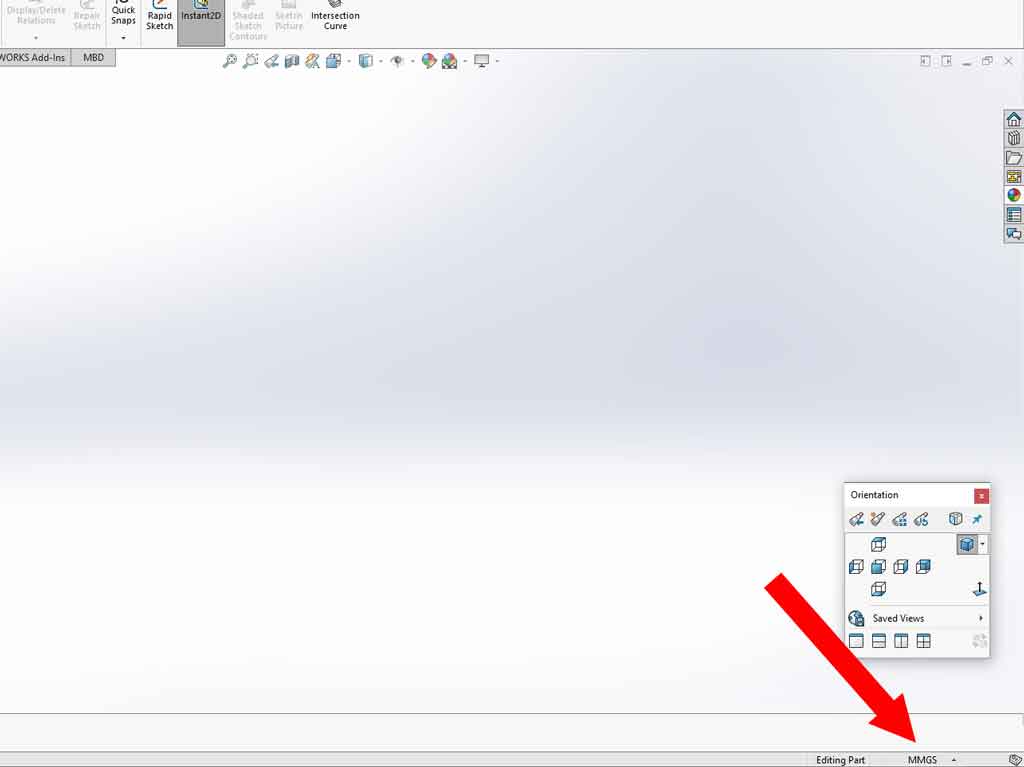This screenshot has height=767, width=1024.
Task: Select the Zoom to Area tool
Action: (x=250, y=61)
